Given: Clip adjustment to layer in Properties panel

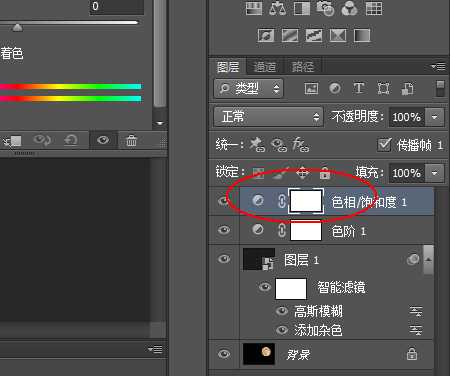Looking at the screenshot, I should [13, 141].
